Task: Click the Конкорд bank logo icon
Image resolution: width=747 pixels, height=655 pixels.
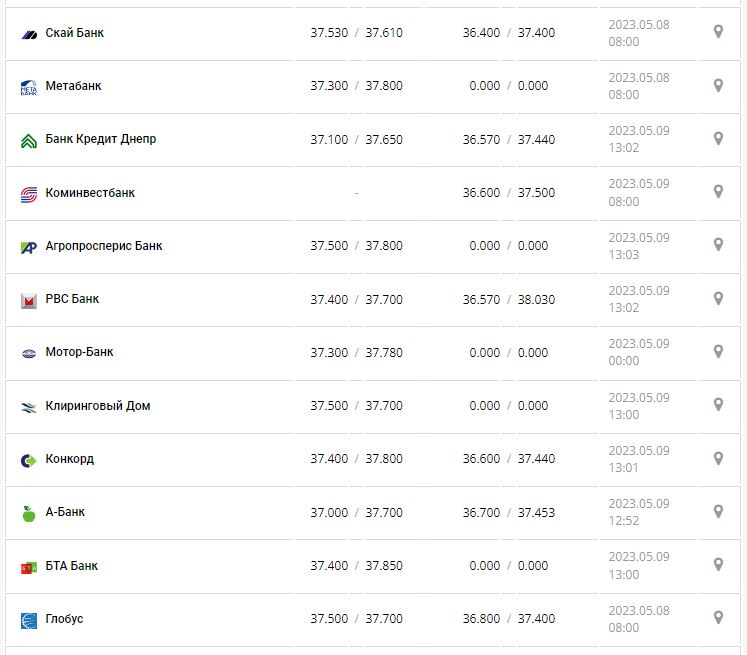Action: coord(28,460)
